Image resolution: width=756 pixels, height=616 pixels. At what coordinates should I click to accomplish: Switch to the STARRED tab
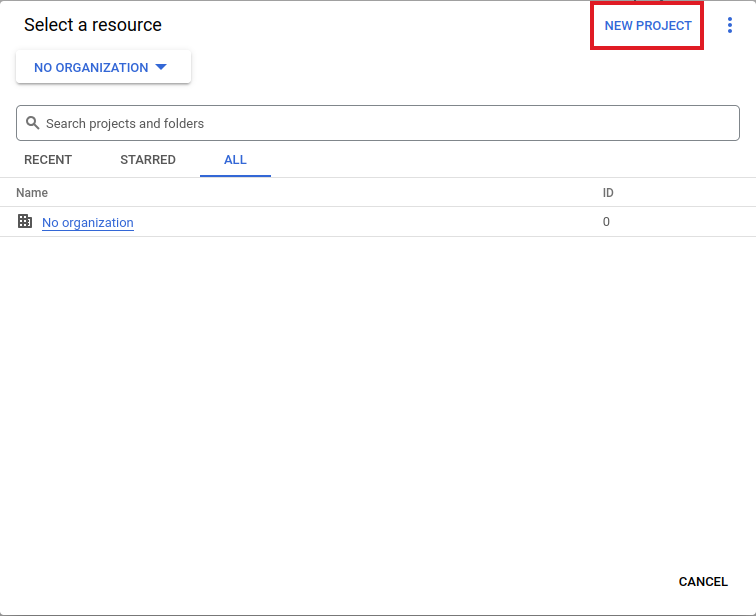click(x=148, y=160)
